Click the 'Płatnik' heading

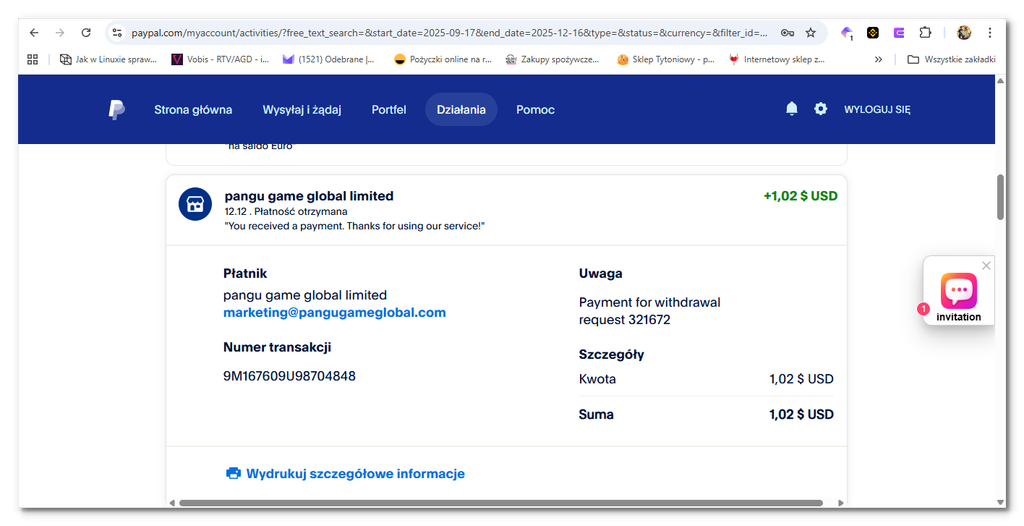(x=245, y=273)
